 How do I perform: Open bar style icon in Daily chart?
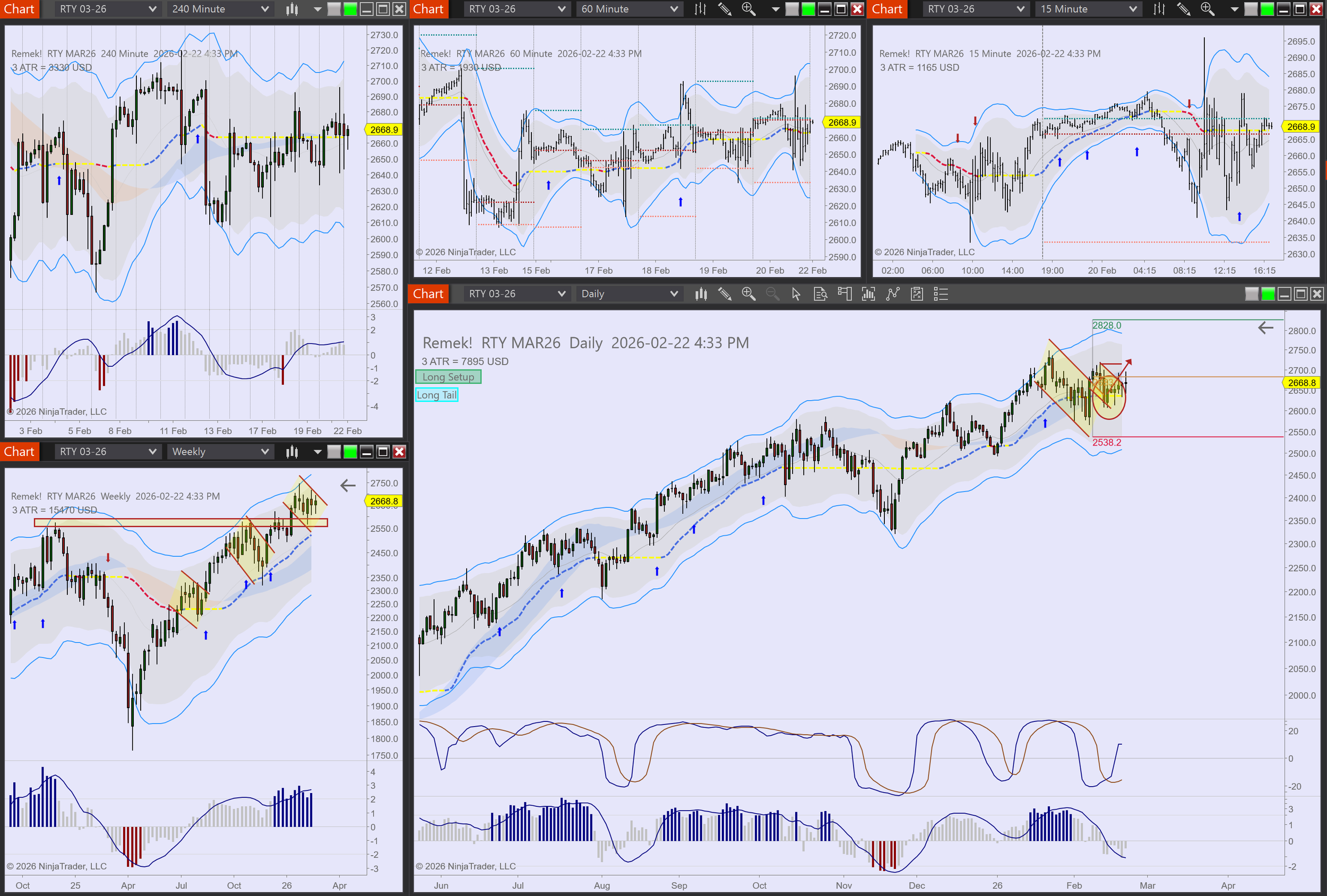click(701, 294)
